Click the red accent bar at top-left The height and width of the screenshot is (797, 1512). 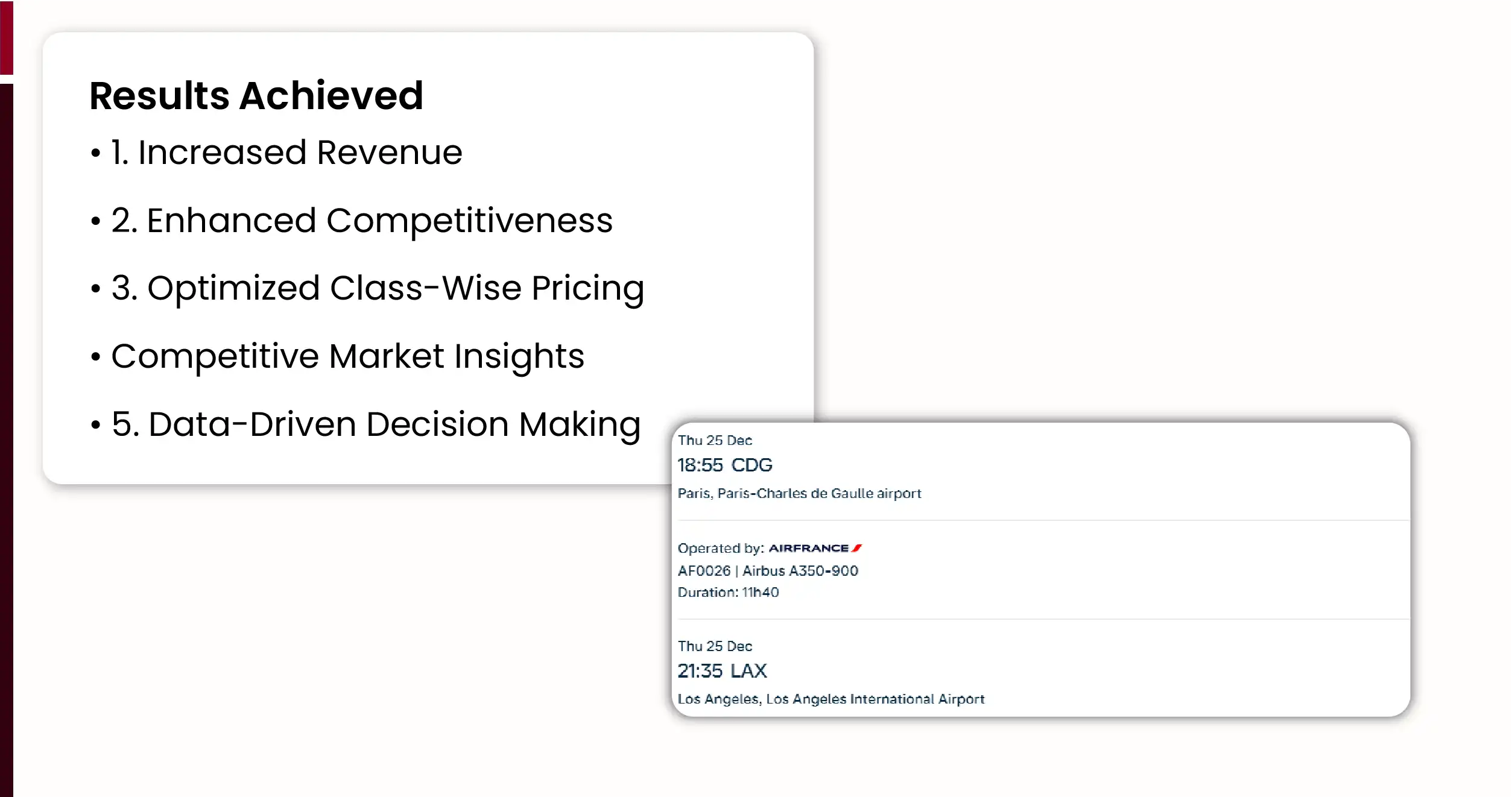(x=7, y=37)
